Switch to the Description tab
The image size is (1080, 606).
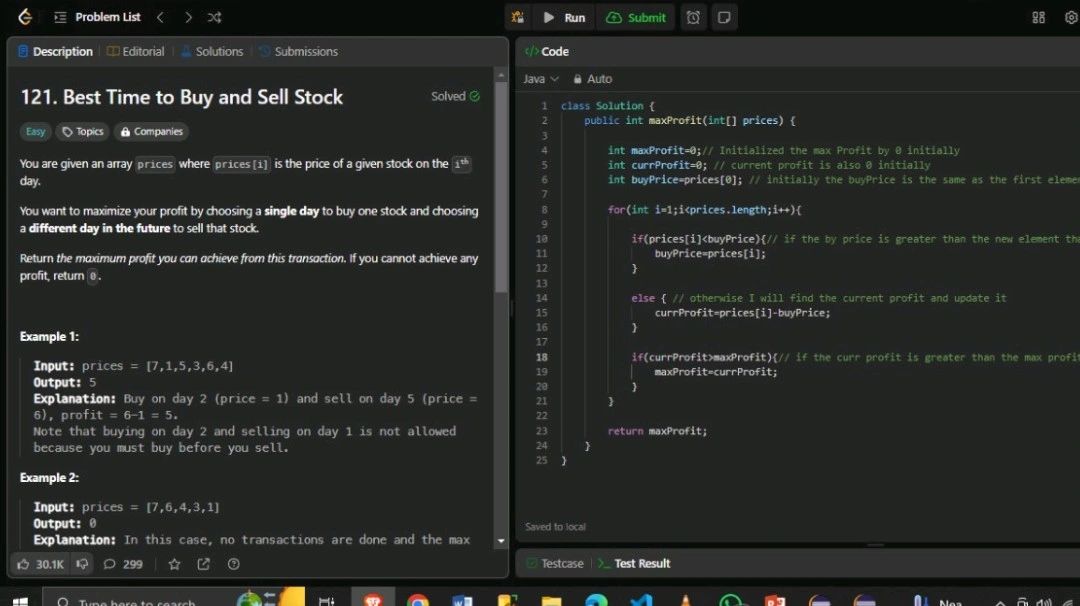tap(55, 52)
